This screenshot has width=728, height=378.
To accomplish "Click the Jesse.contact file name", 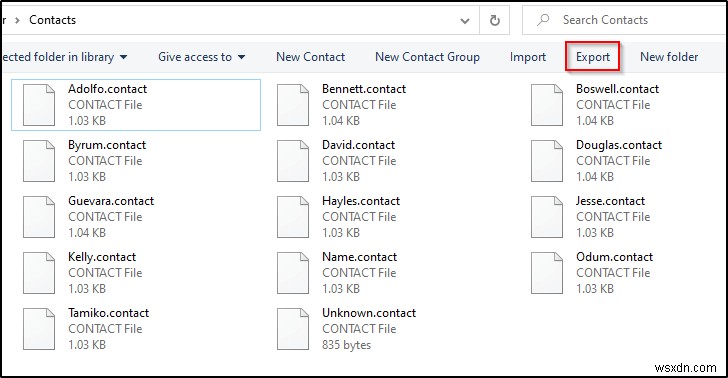I will [611, 201].
